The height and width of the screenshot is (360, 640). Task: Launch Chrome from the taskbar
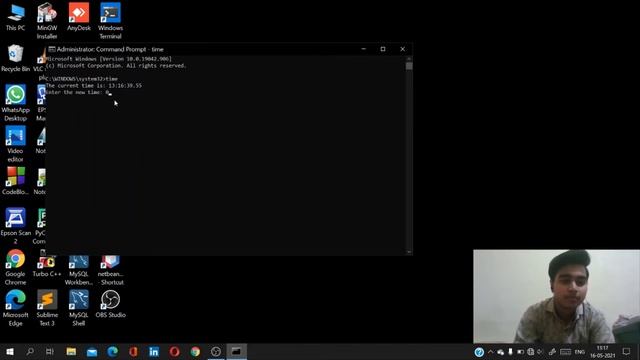click(195, 351)
